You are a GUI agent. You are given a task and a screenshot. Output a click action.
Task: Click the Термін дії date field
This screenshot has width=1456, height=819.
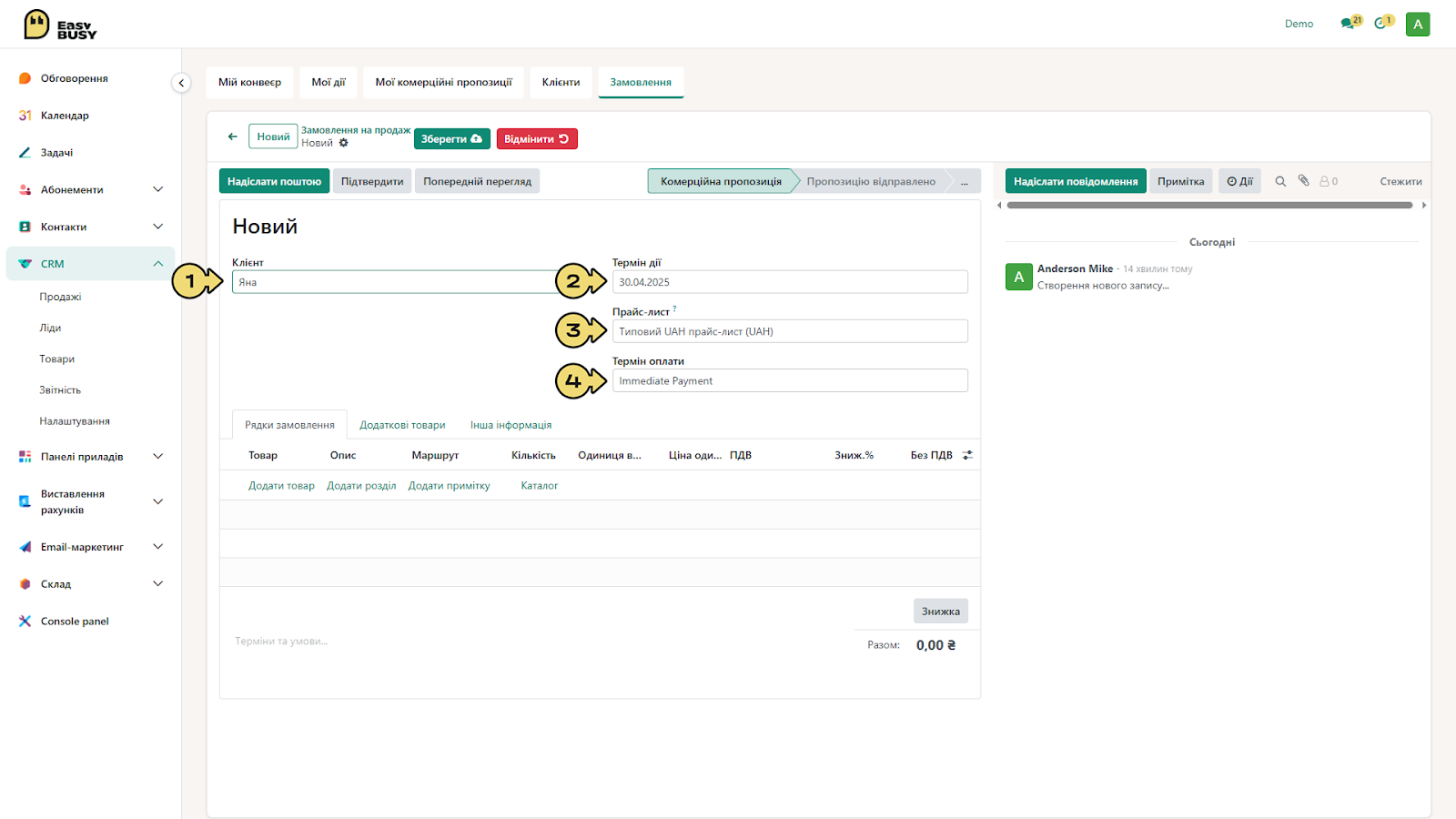pyautogui.click(x=790, y=282)
